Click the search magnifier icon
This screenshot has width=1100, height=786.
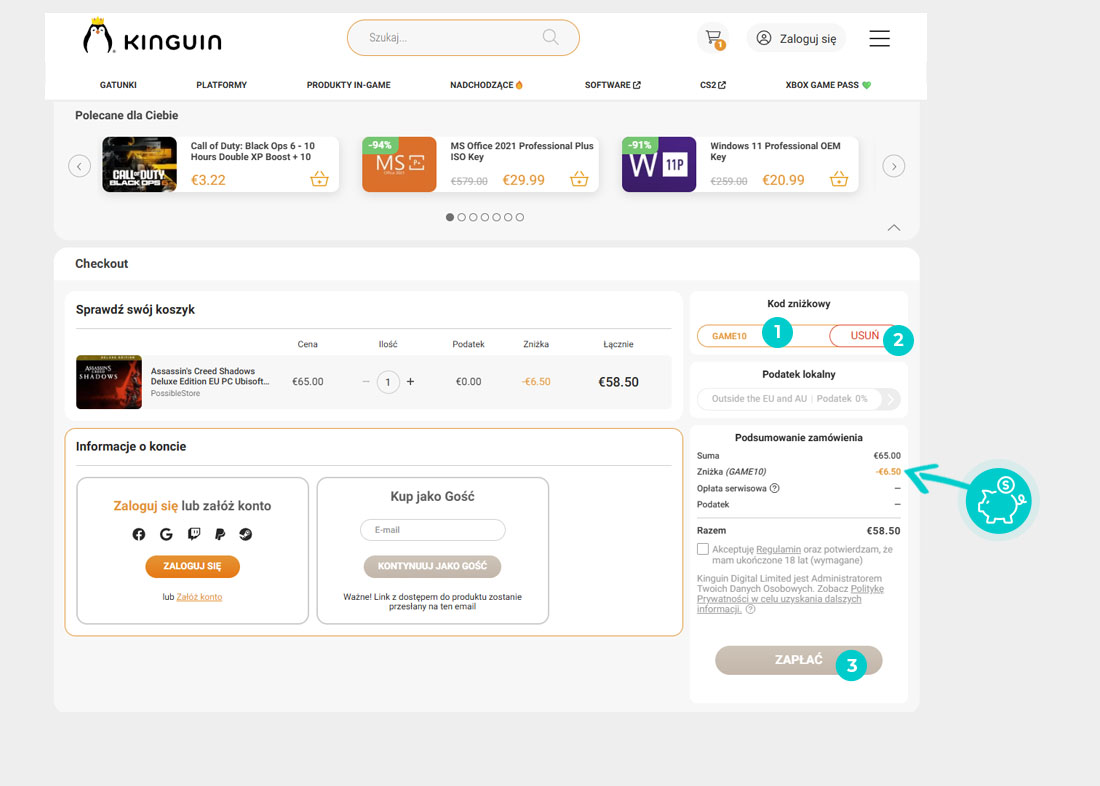point(551,37)
